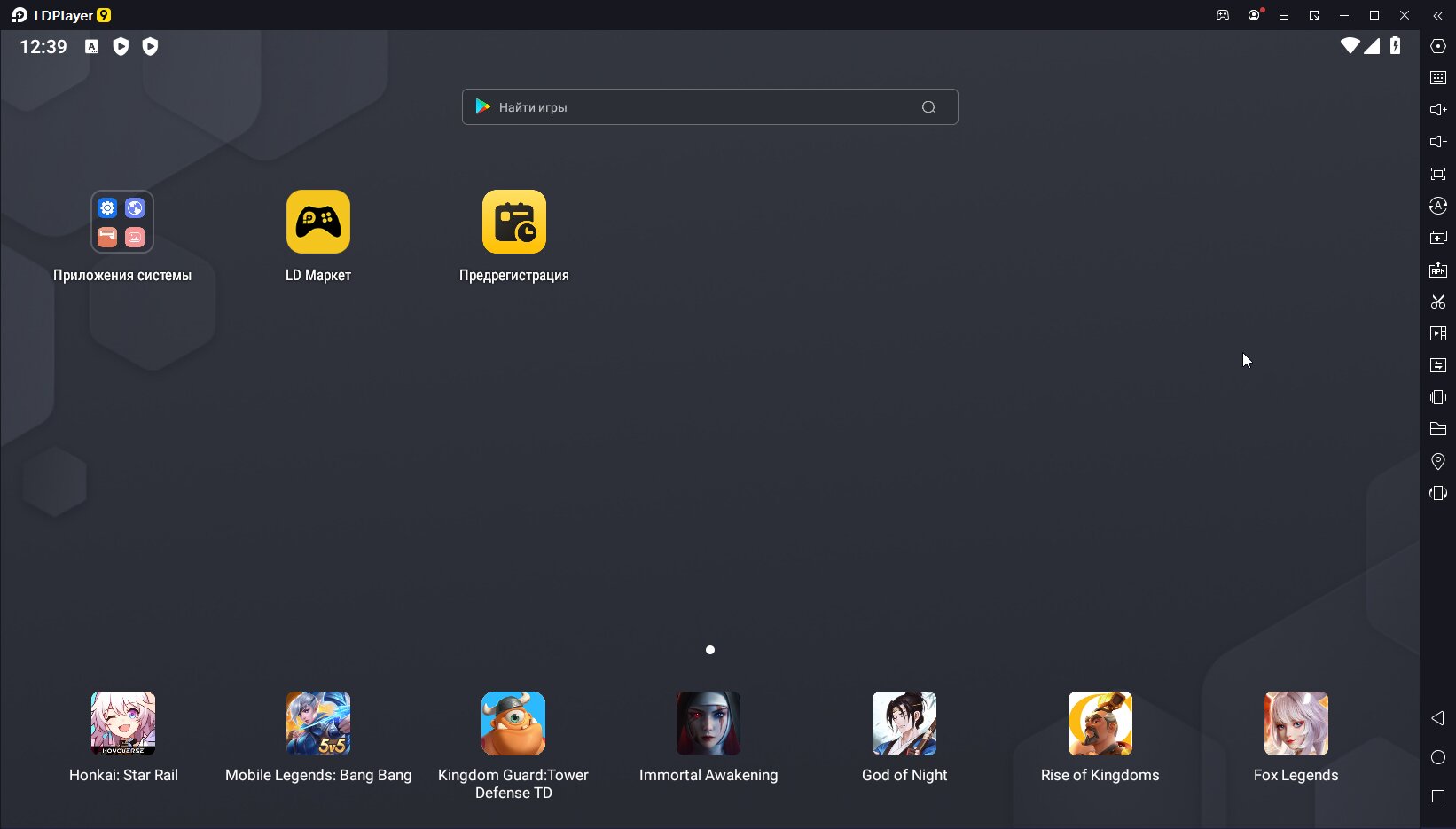The image size is (1456, 829).
Task: Click the home page indicator dot
Action: tap(710, 650)
